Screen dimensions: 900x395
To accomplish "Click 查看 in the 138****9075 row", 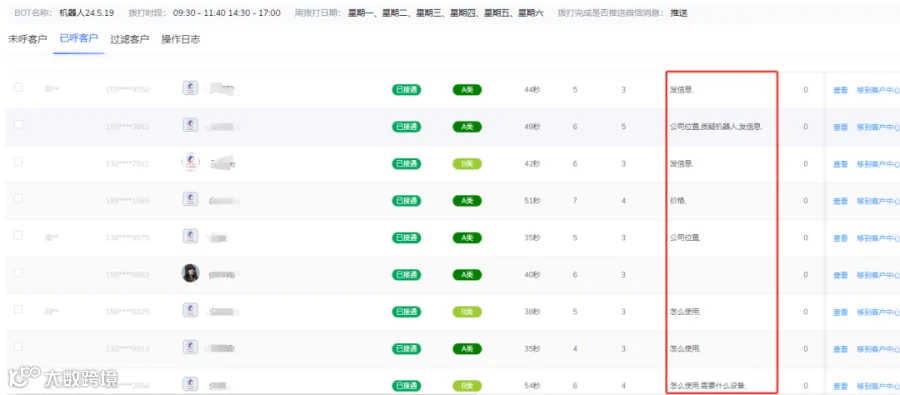I will coord(840,238).
